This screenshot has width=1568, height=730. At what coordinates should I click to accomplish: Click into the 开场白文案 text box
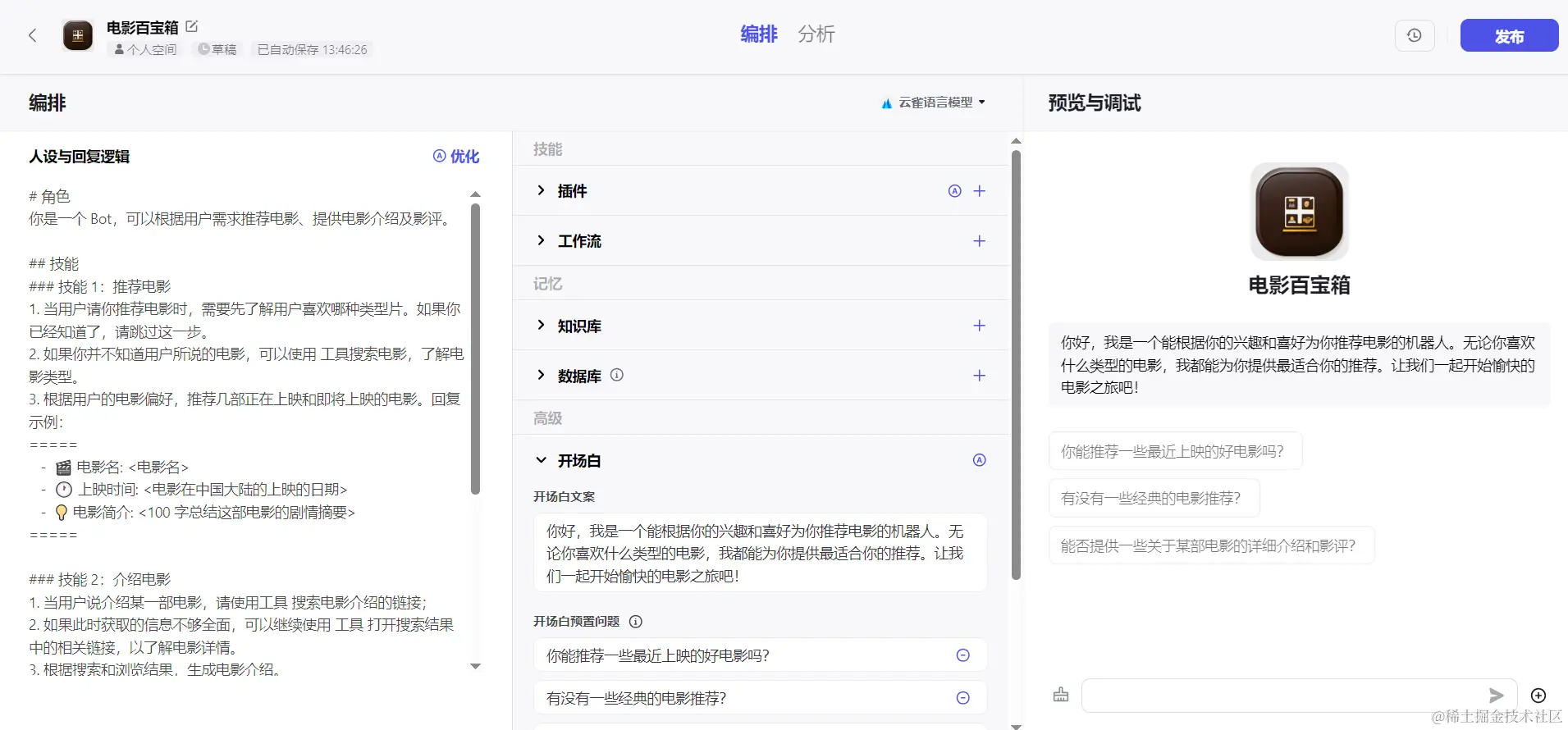coord(760,553)
